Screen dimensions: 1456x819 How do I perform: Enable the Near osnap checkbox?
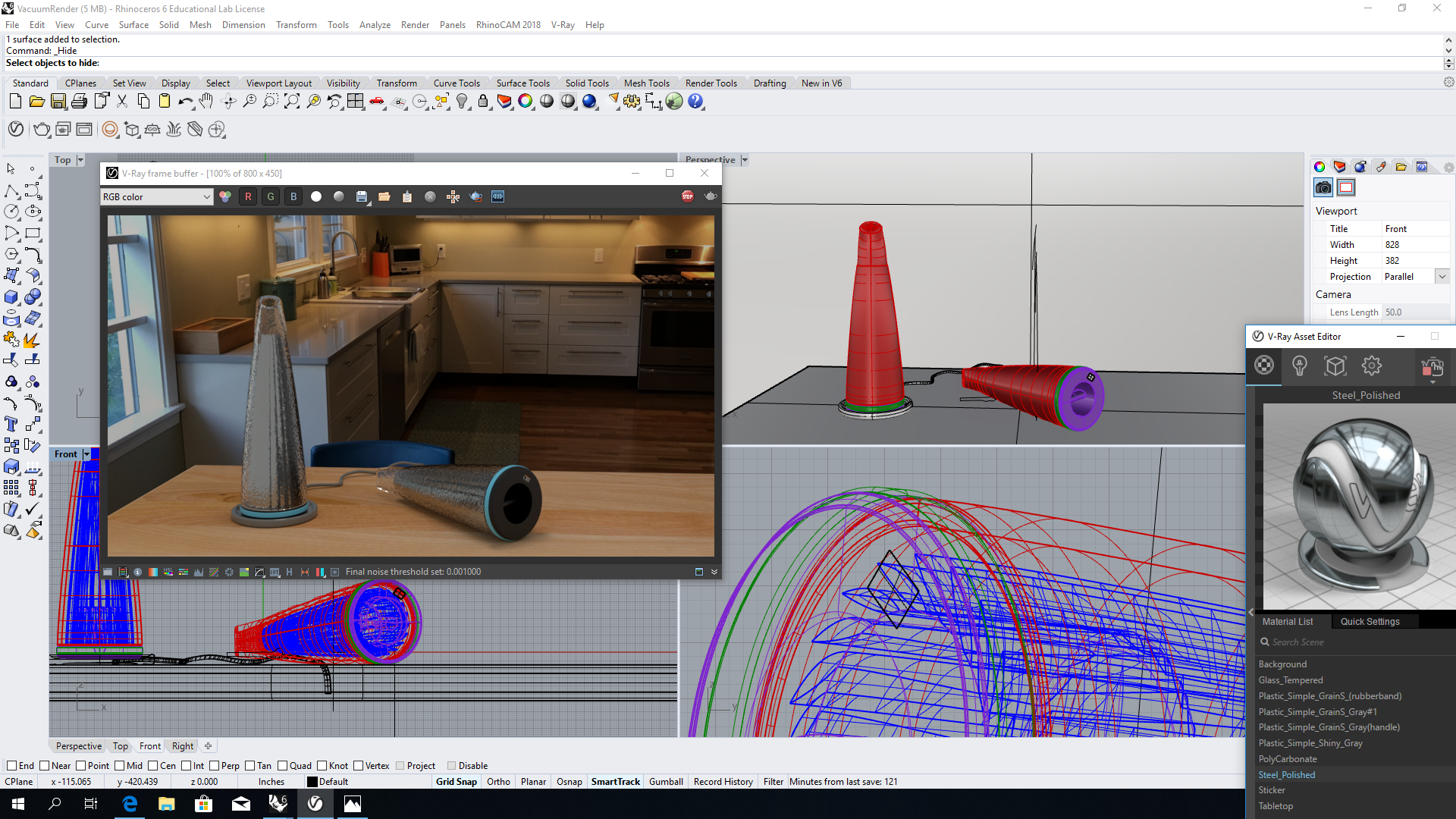(44, 766)
